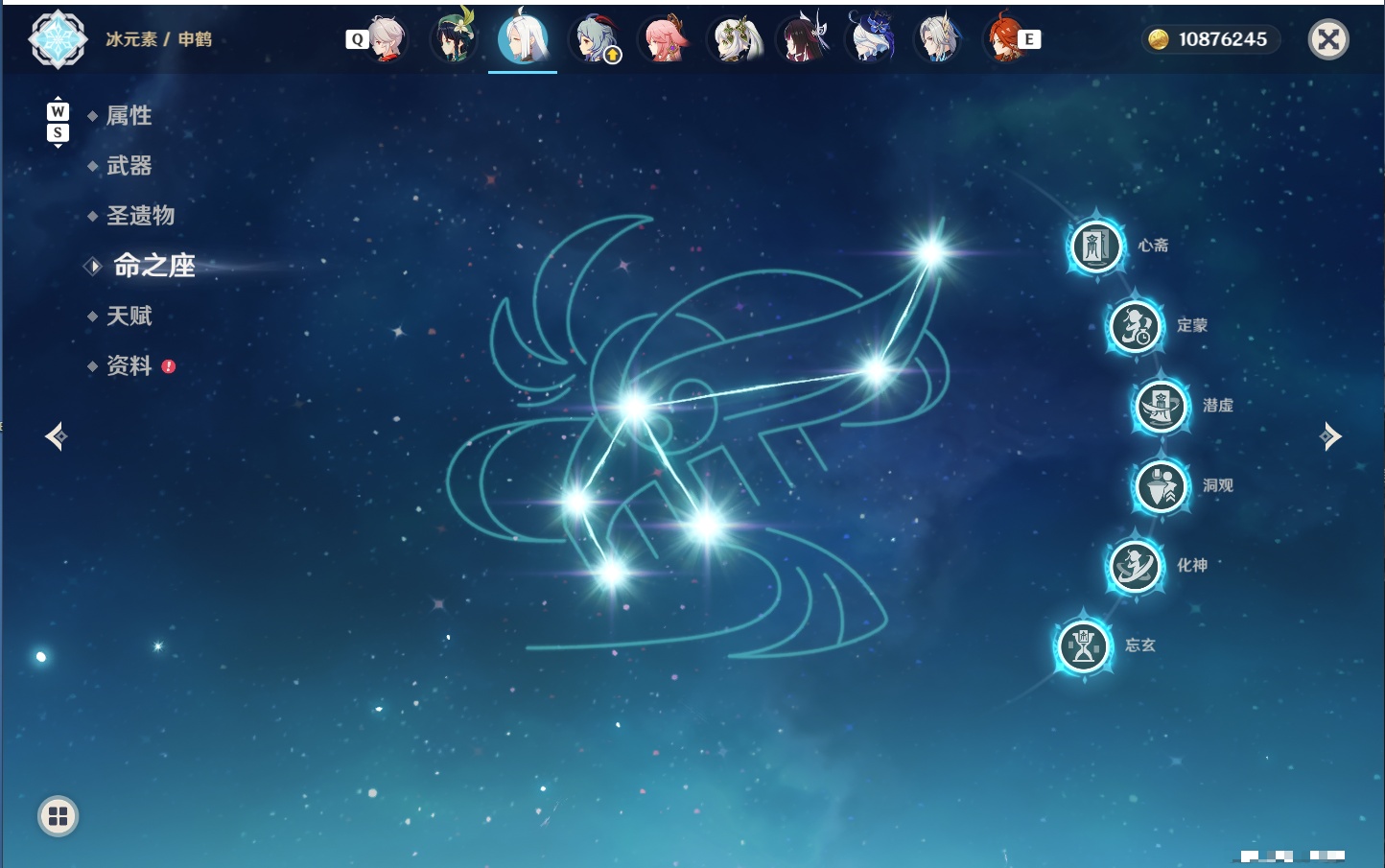The image size is (1385, 868).
Task: Click the 冰元素 / 申鹤 title text
Action: click(158, 39)
